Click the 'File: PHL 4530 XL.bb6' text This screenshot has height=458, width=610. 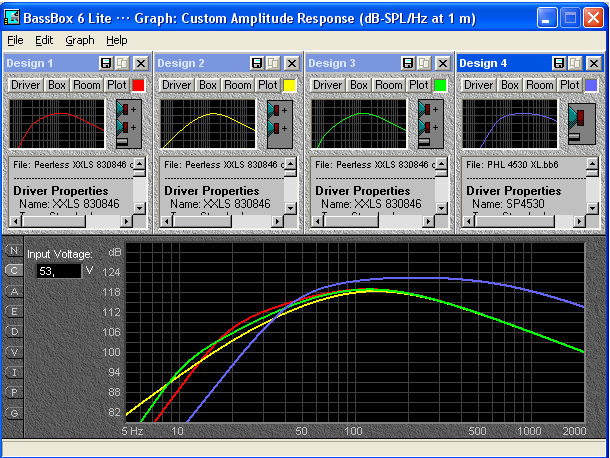click(x=512, y=165)
